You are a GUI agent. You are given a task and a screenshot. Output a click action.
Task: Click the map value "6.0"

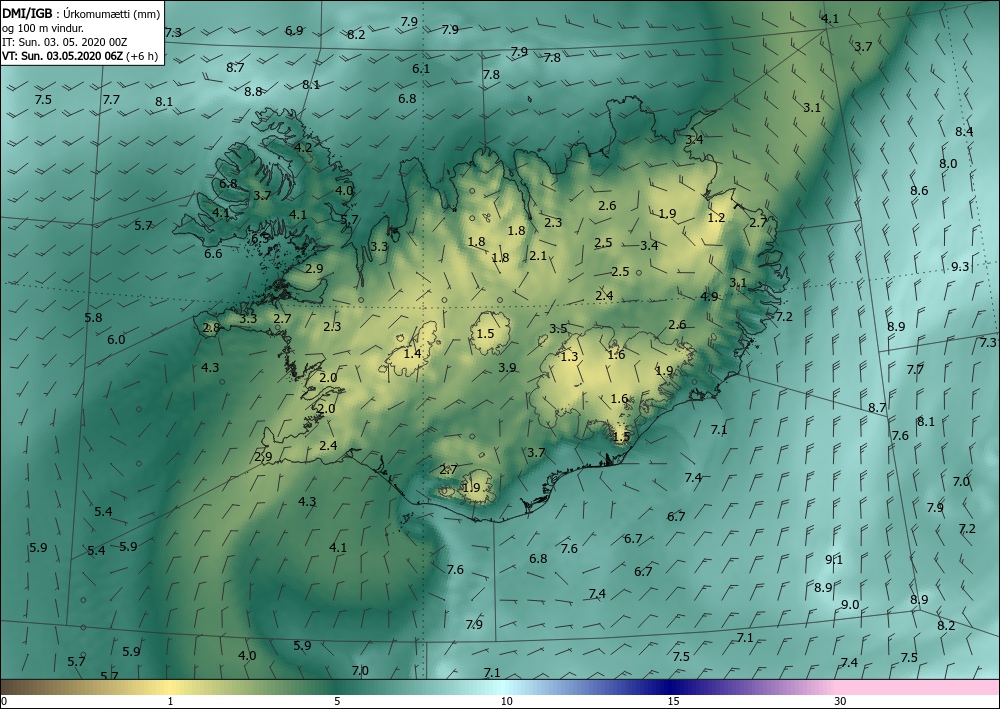coord(116,340)
